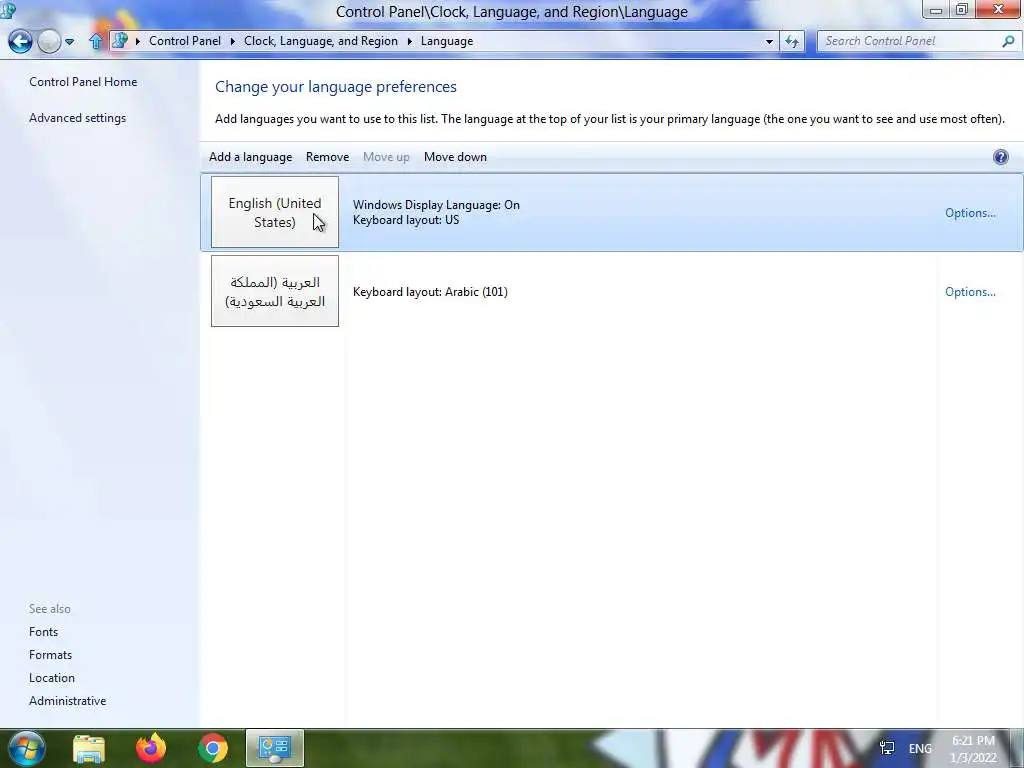Open Control Panel Home link

[83, 82]
